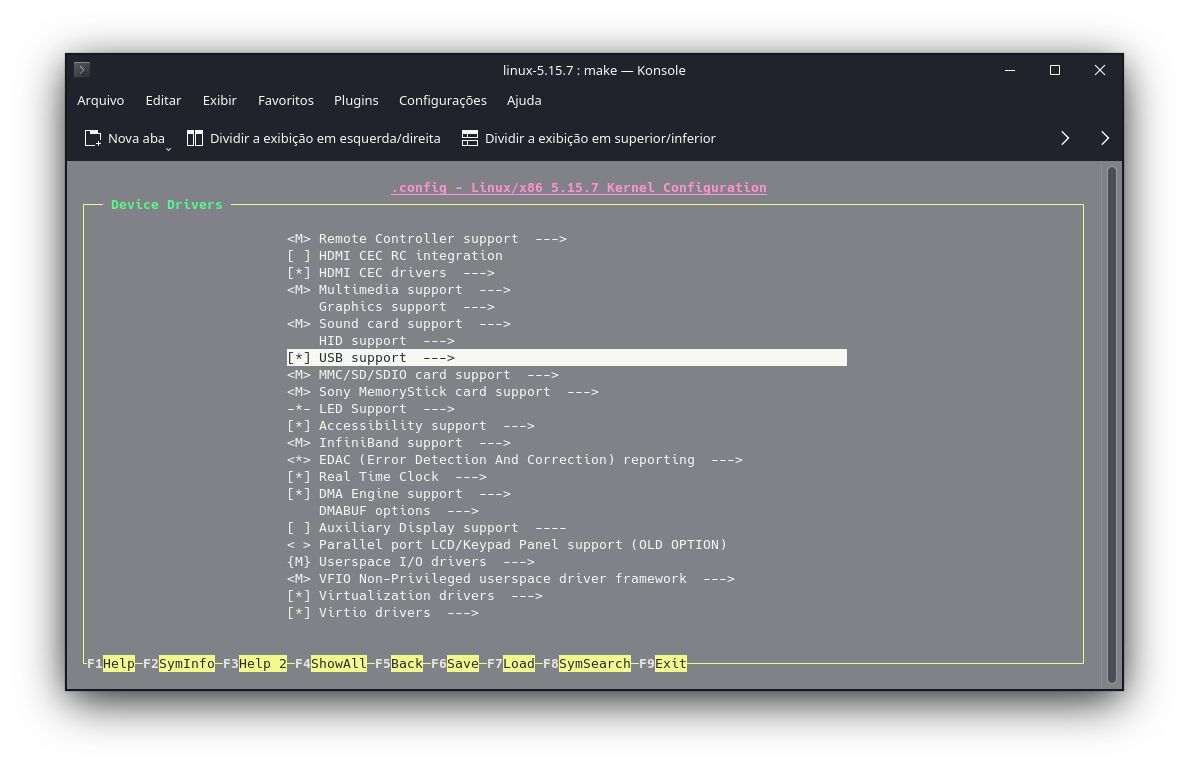The height and width of the screenshot is (768, 1189).
Task: Expand LED Support submenu arrow
Action: [x=438, y=409]
